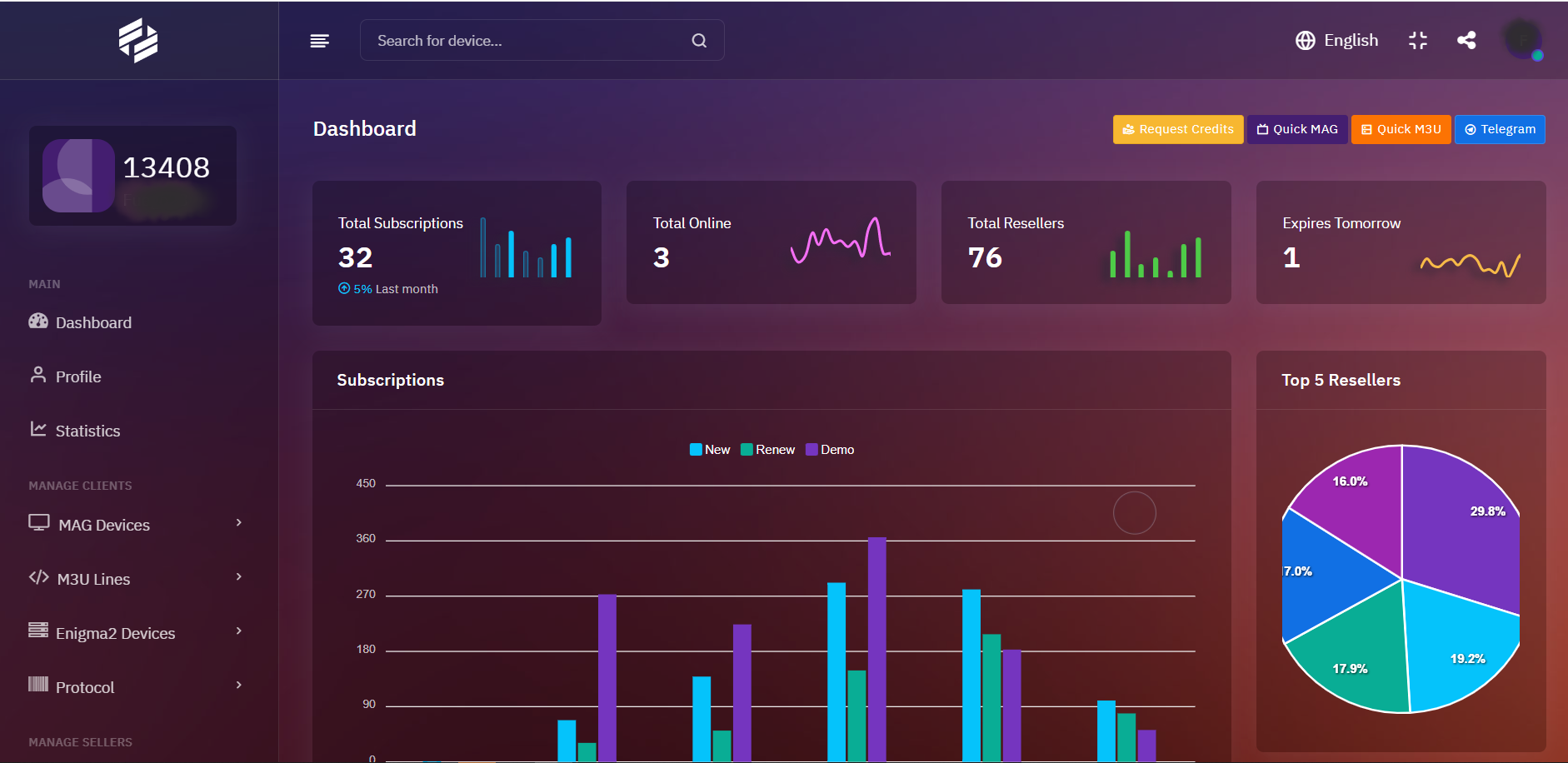Image resolution: width=1568 pixels, height=763 pixels.
Task: Click the globe language icon
Action: point(1305,40)
